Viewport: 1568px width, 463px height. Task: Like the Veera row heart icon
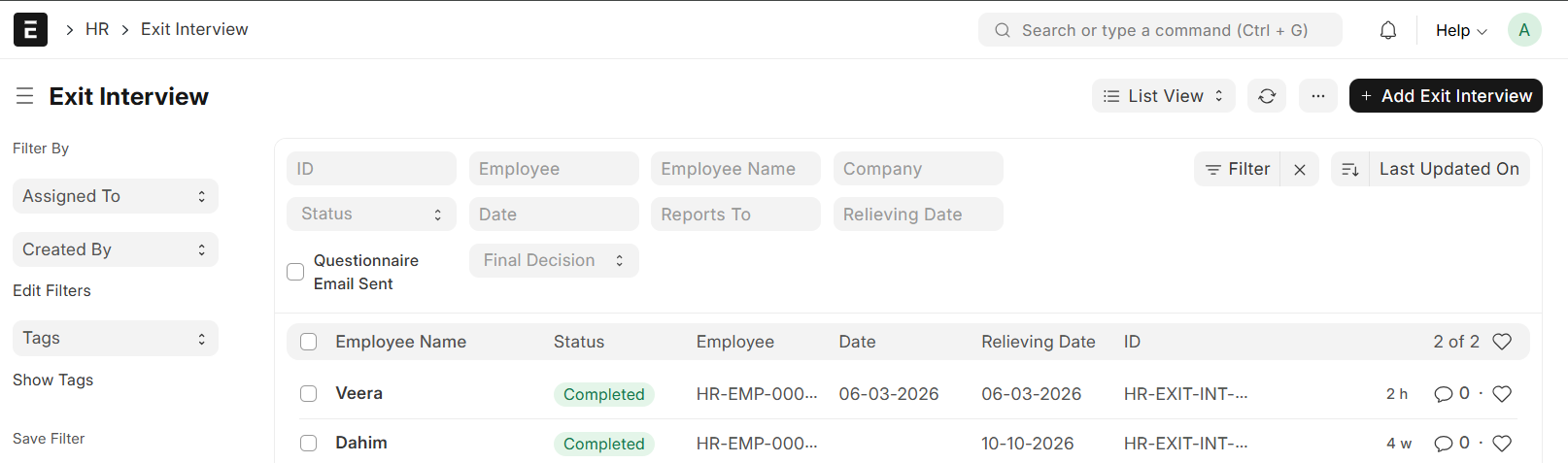[x=1502, y=394]
